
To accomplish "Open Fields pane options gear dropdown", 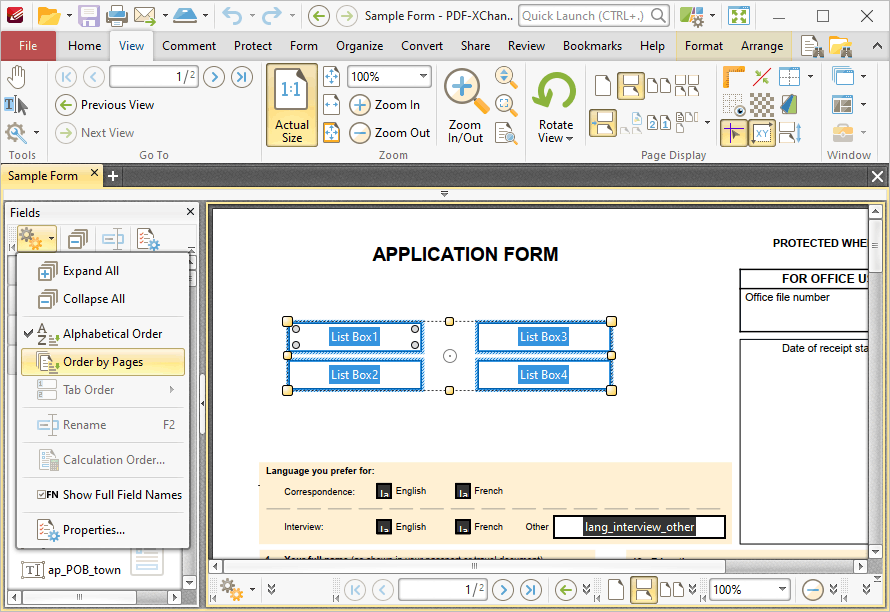I will coord(36,239).
